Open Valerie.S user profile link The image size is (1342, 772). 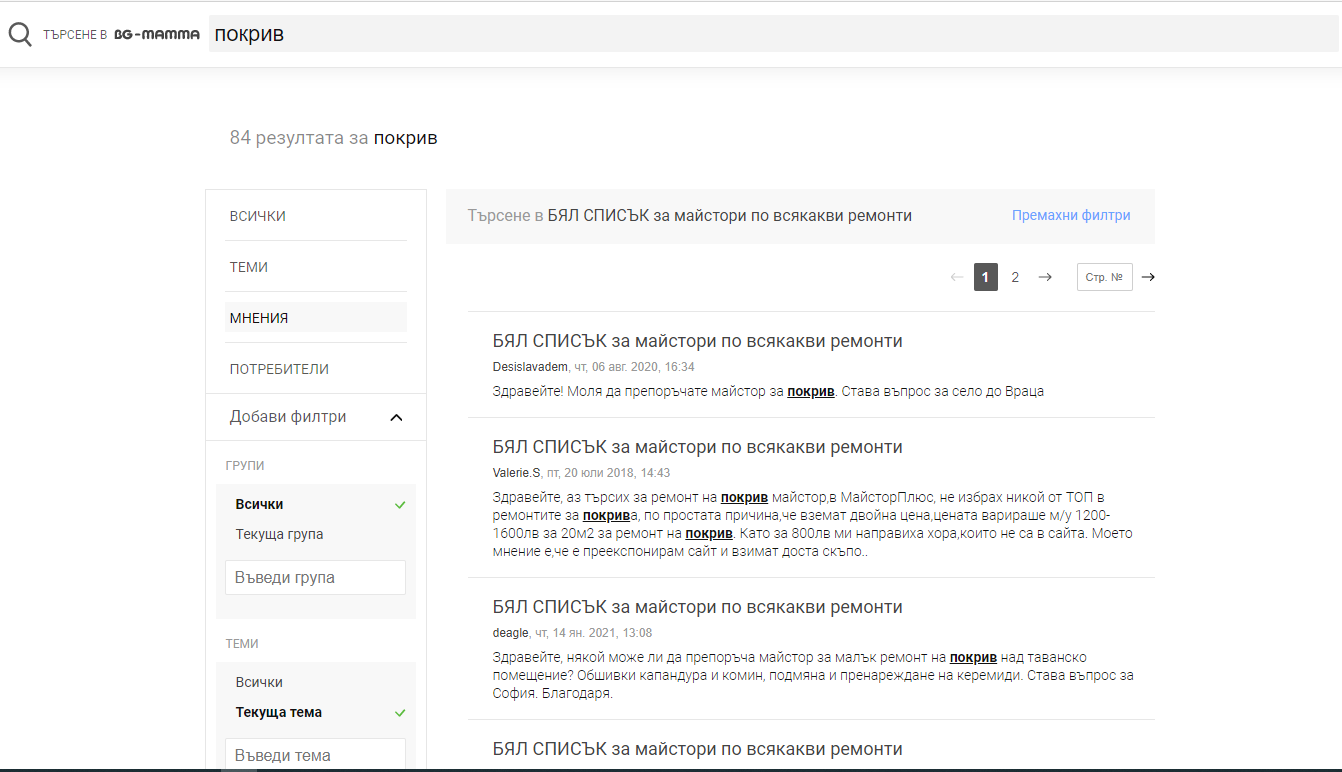pyautogui.click(x=517, y=473)
